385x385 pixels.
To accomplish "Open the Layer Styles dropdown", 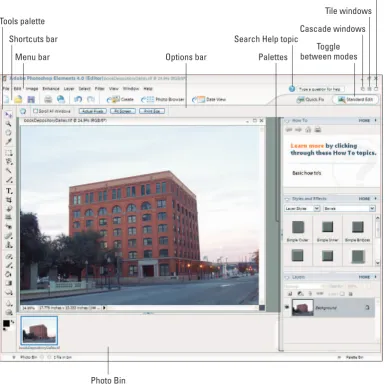I will [x=303, y=208].
